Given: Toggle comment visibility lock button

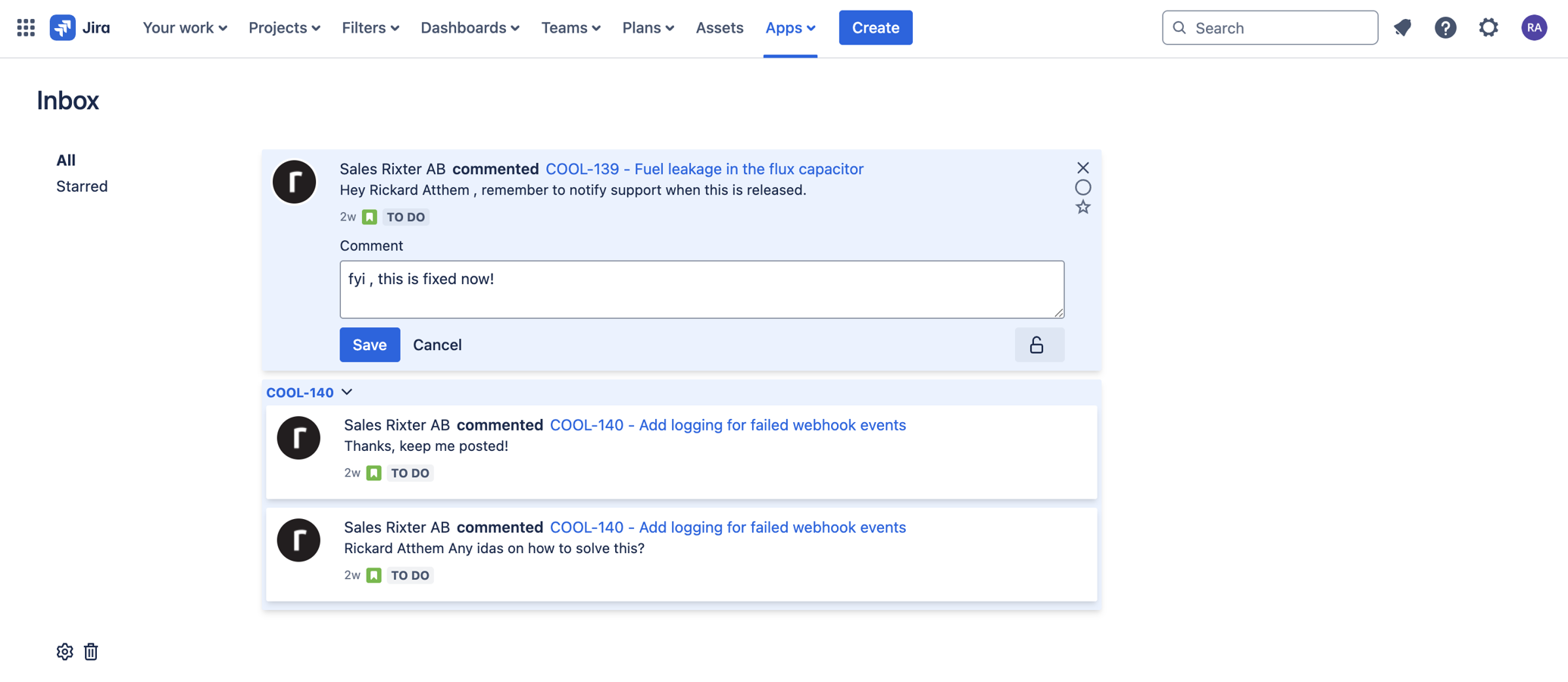Looking at the screenshot, I should tap(1039, 345).
